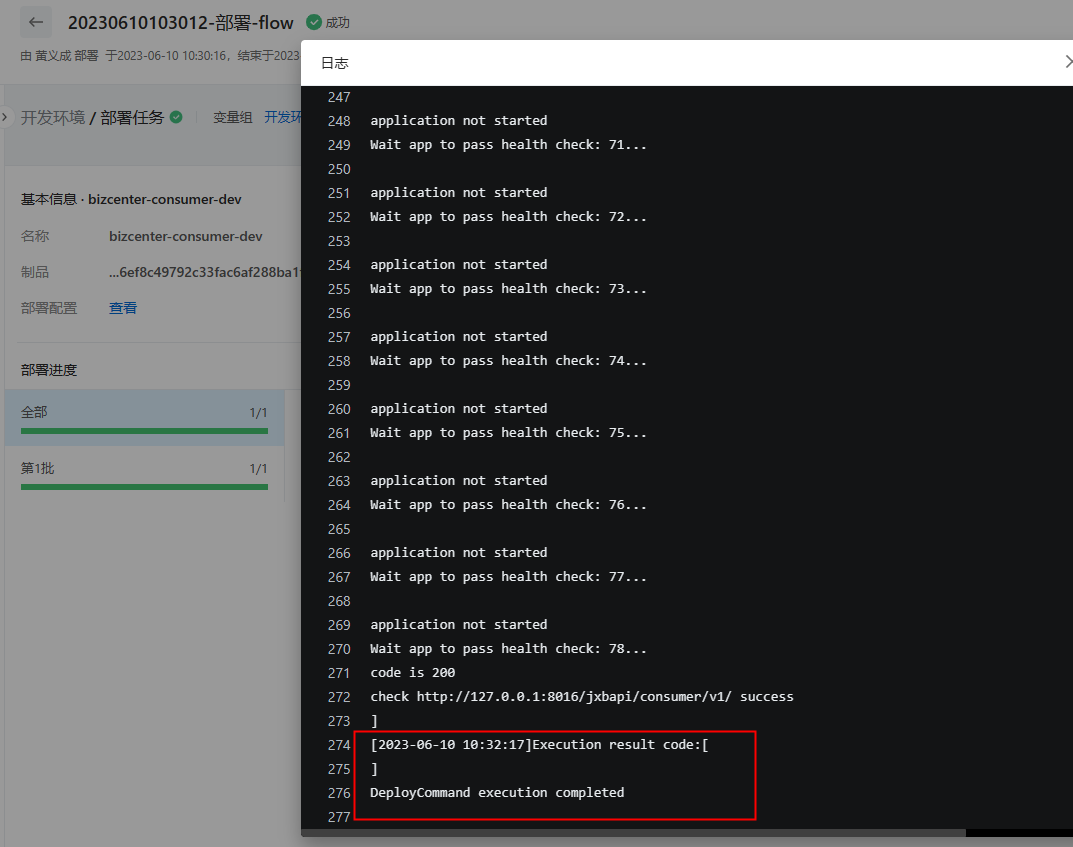Click name value bizcenter-consumer-dev
Viewport: 1073px width, 847px height.
tap(185, 236)
